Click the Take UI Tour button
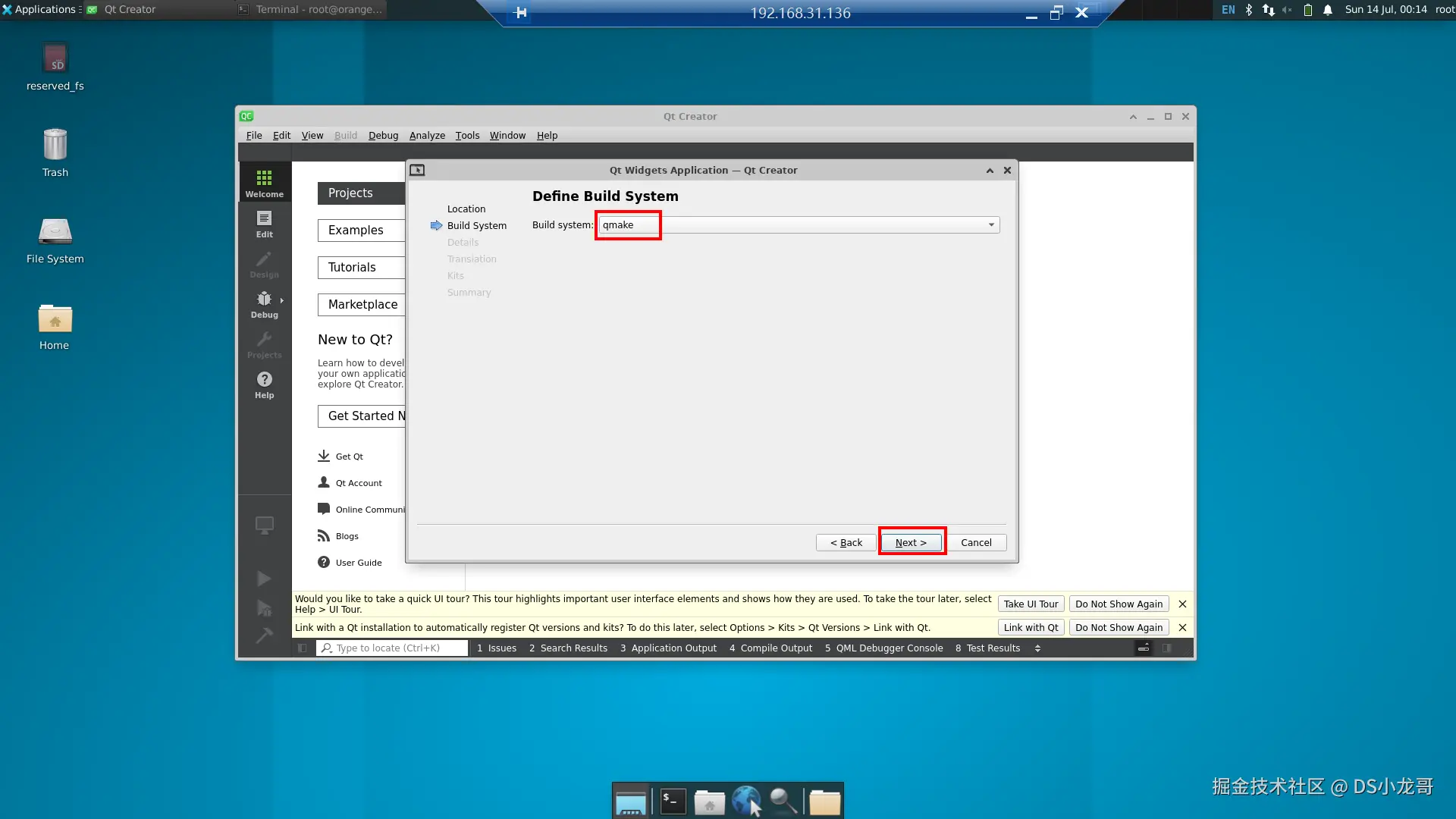 click(1031, 604)
